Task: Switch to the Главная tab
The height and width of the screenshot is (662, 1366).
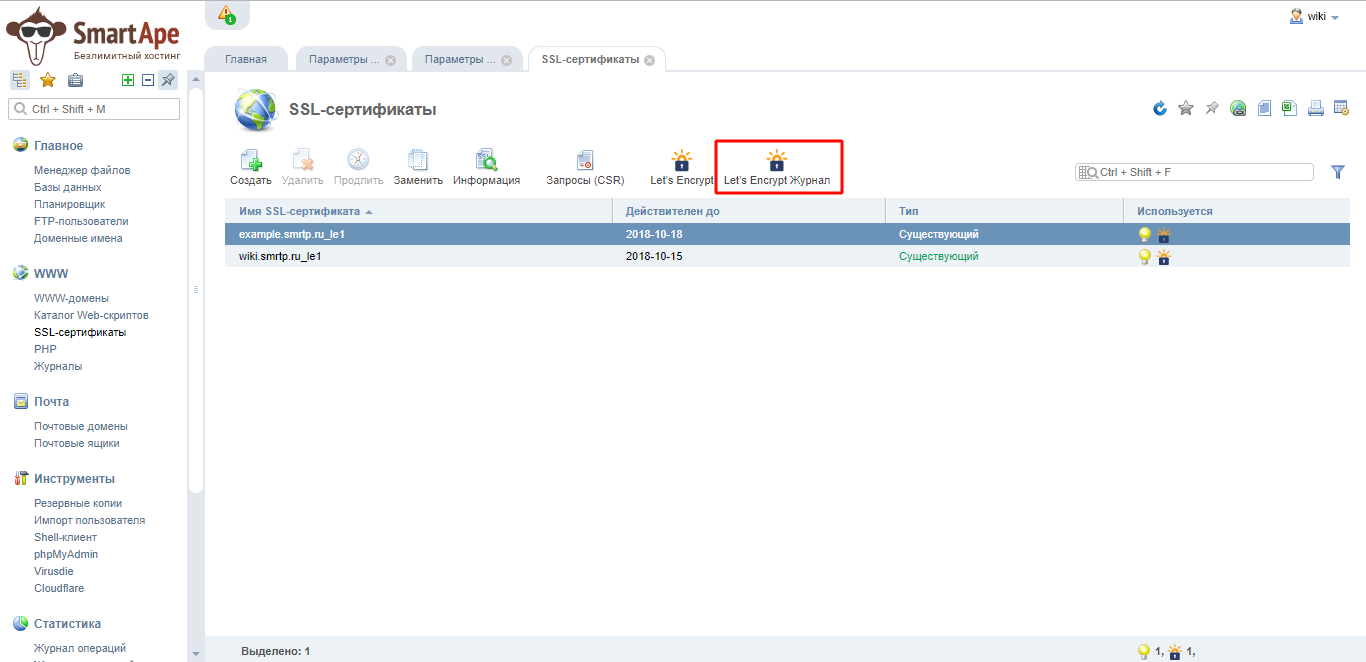Action: [246, 59]
